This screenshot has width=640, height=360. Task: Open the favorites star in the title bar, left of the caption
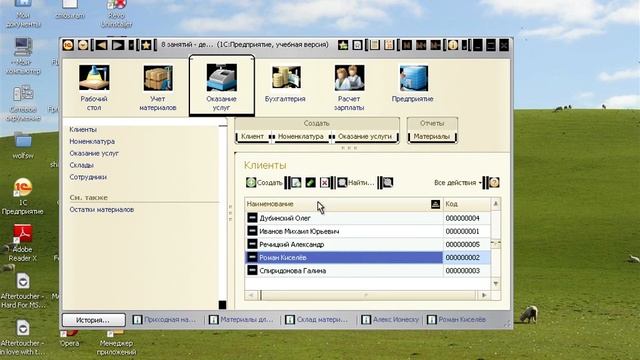(x=146, y=45)
